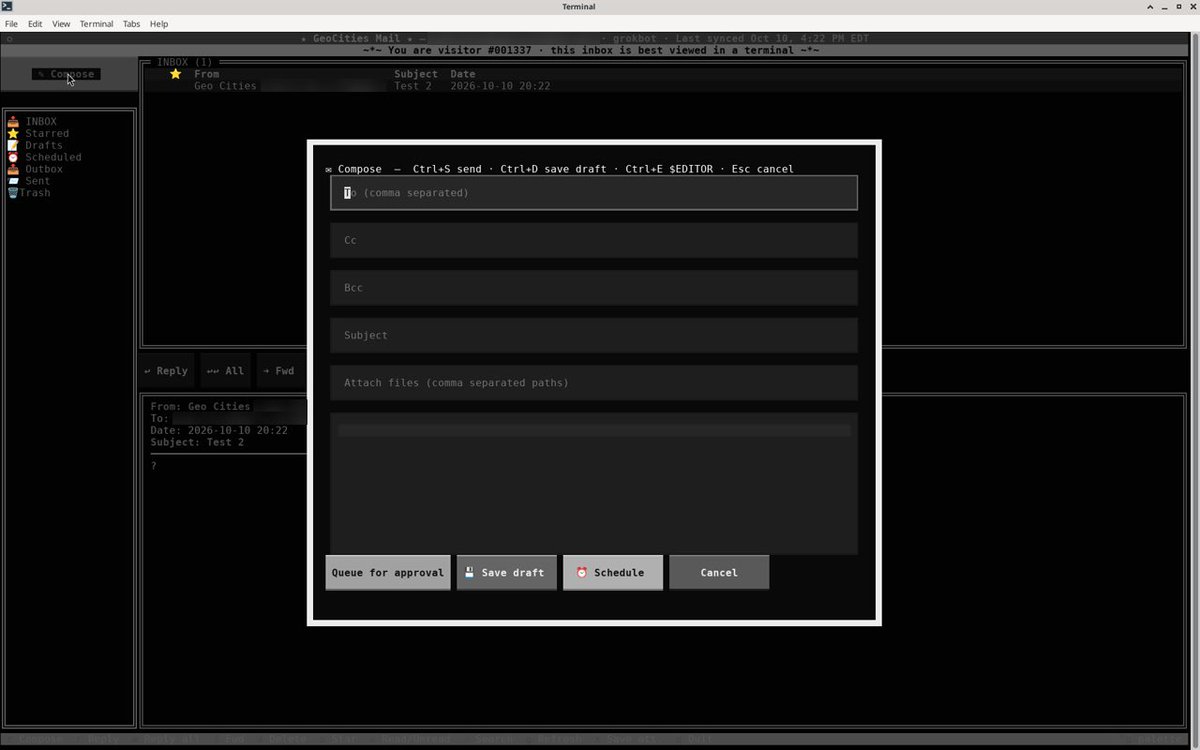Open the View menu
Image resolution: width=1200 pixels, height=750 pixels.
61,23
